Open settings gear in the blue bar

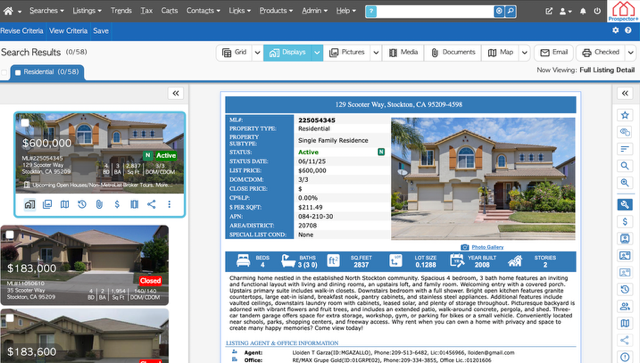[616, 30]
